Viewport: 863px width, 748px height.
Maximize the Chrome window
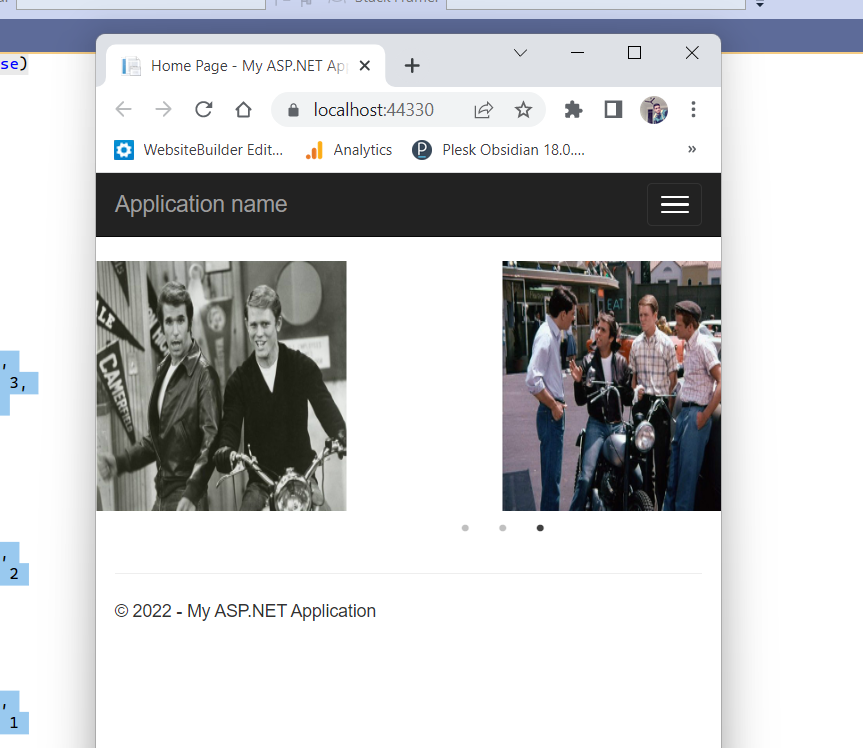tap(634, 53)
